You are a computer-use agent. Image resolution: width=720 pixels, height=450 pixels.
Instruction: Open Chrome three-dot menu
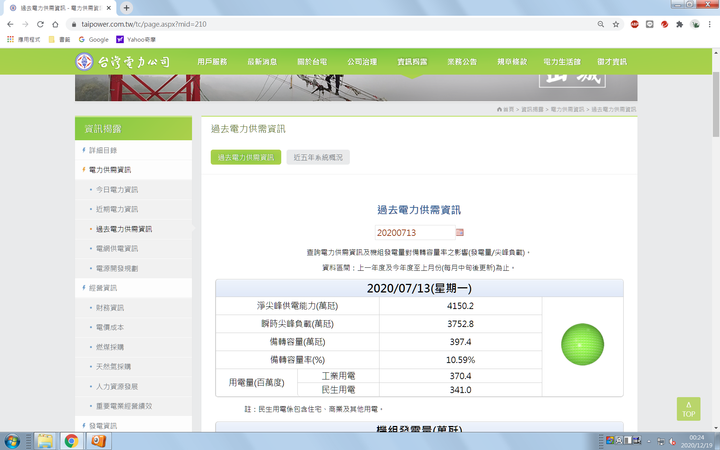[709, 24]
